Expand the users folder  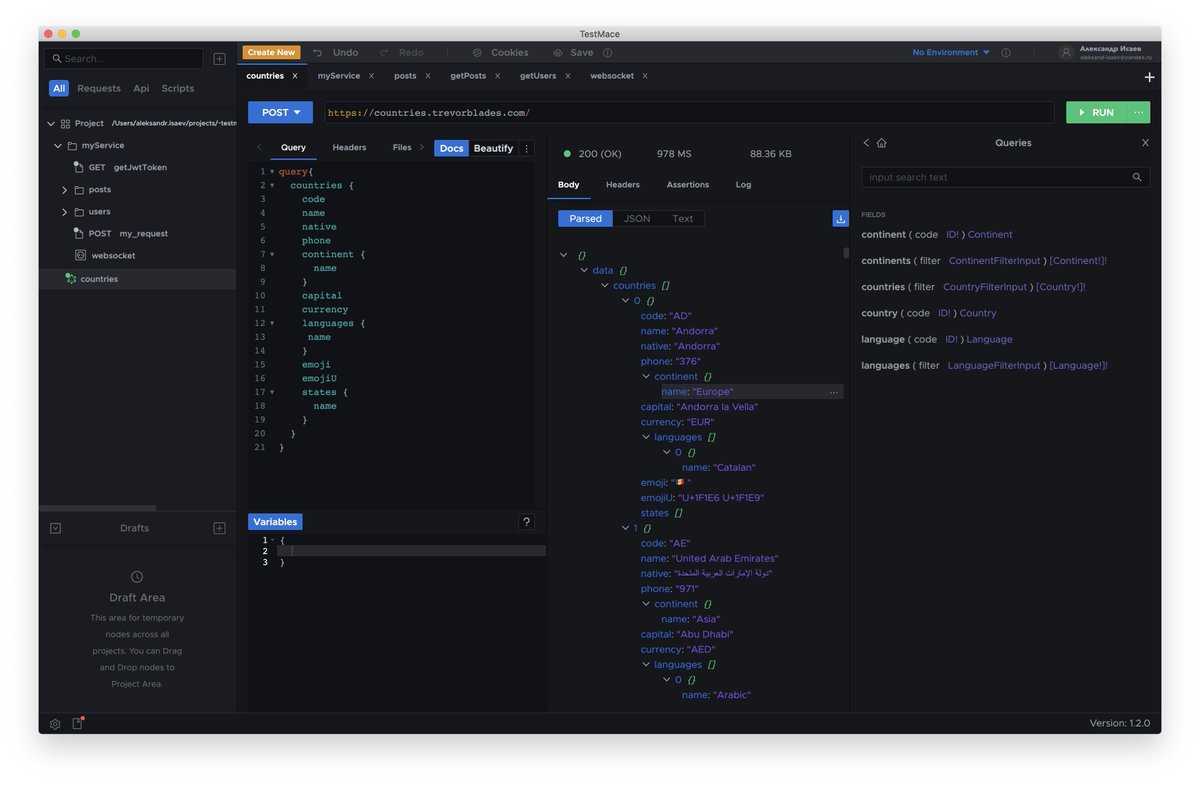tap(65, 211)
